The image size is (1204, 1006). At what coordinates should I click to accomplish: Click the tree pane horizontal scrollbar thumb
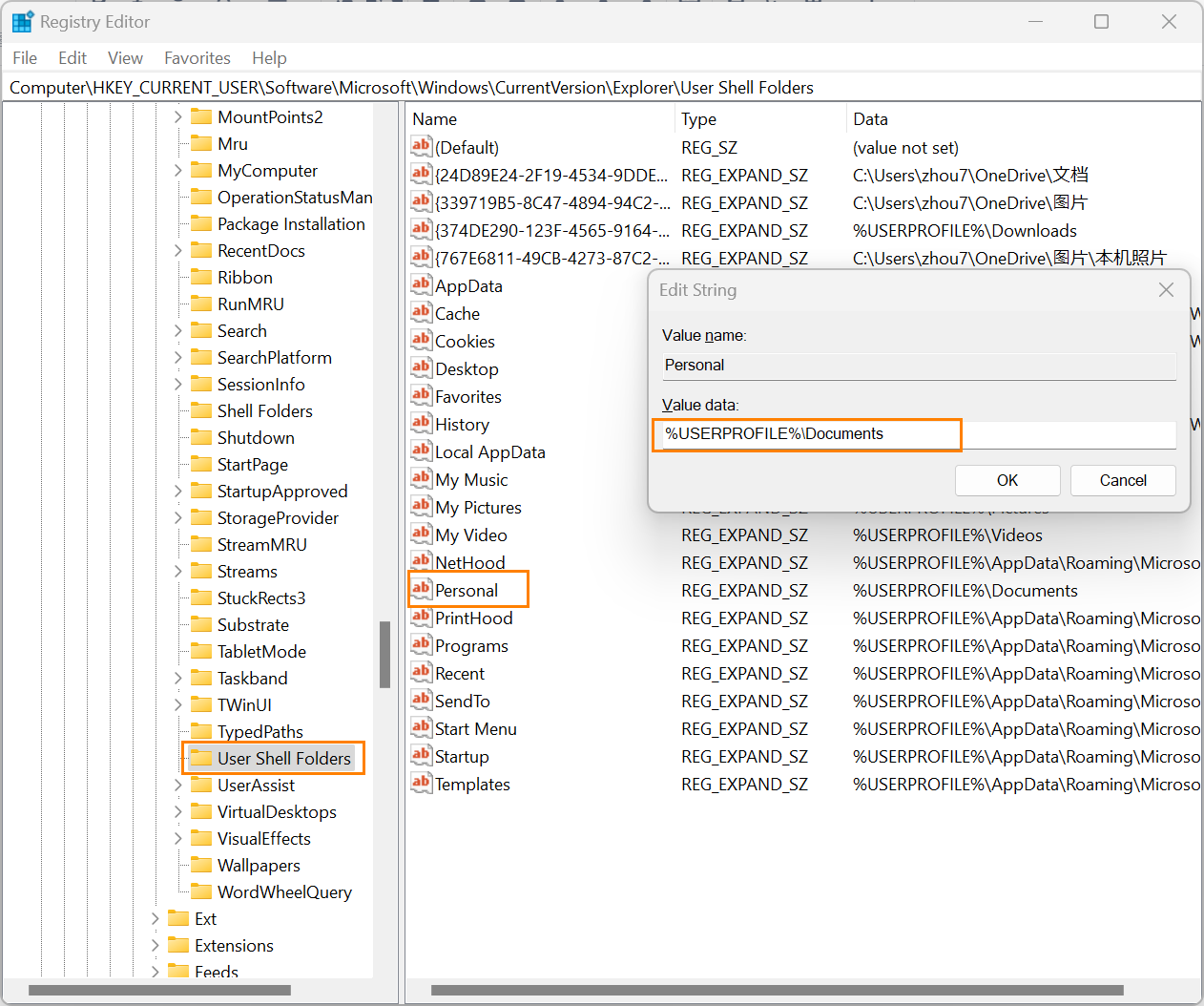click(159, 990)
